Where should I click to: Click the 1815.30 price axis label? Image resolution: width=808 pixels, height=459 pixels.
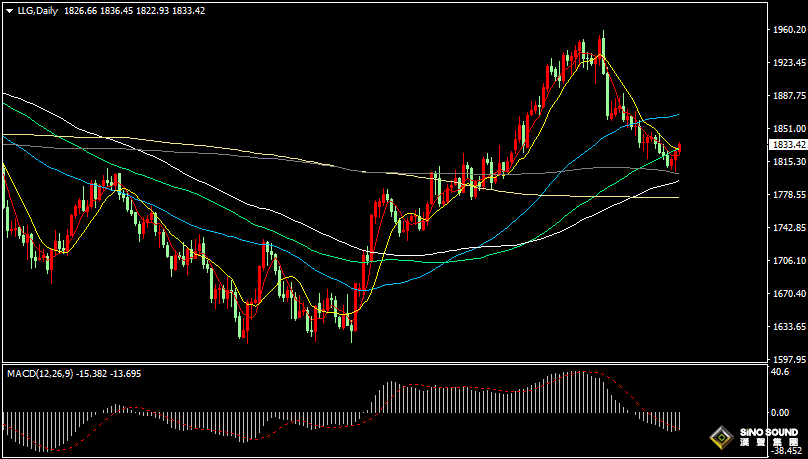tap(788, 162)
